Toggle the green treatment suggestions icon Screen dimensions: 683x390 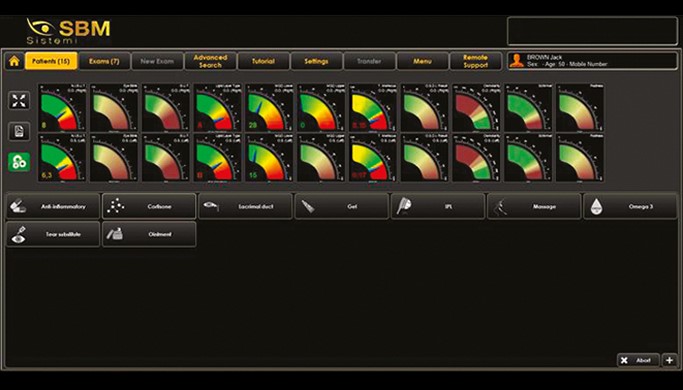(19, 162)
